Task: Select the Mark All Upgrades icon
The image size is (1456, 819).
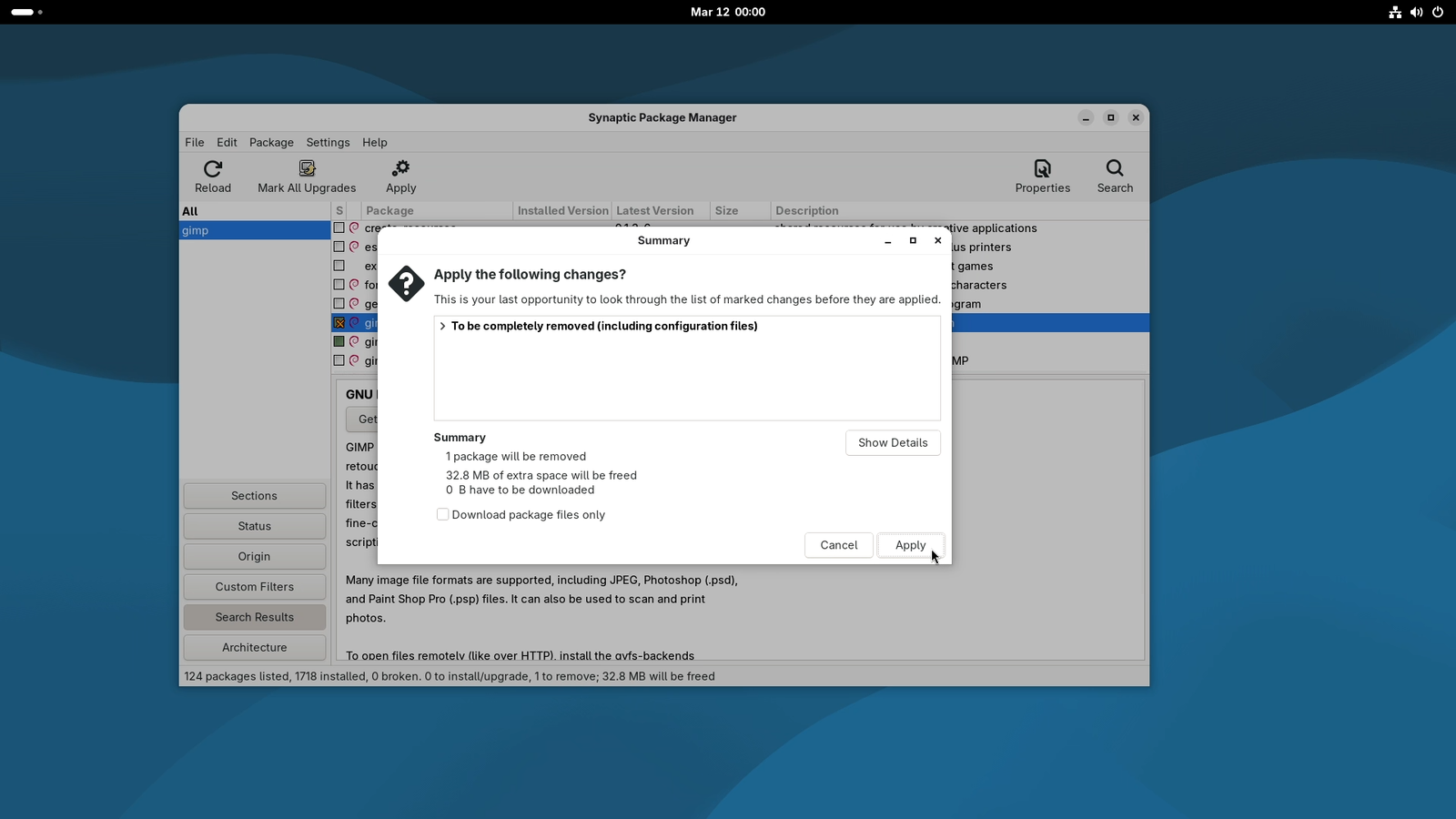Action: tap(307, 169)
